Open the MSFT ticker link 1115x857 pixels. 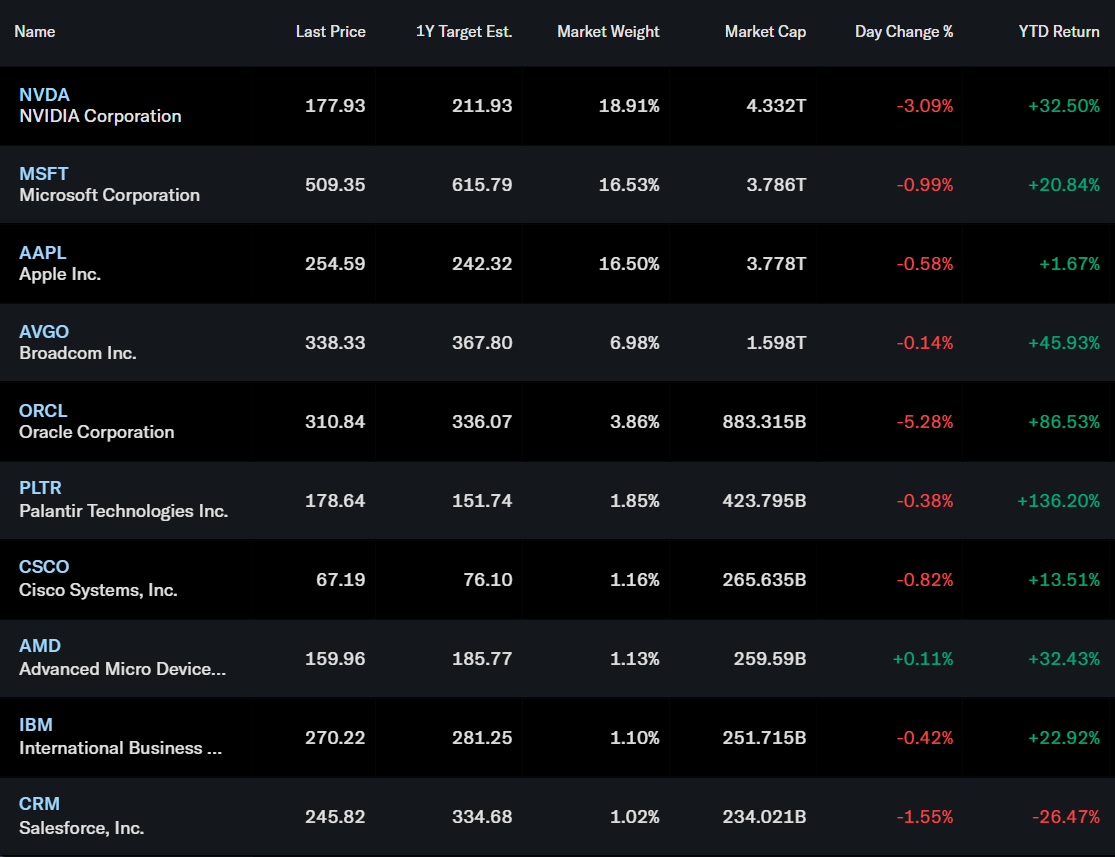[x=43, y=174]
